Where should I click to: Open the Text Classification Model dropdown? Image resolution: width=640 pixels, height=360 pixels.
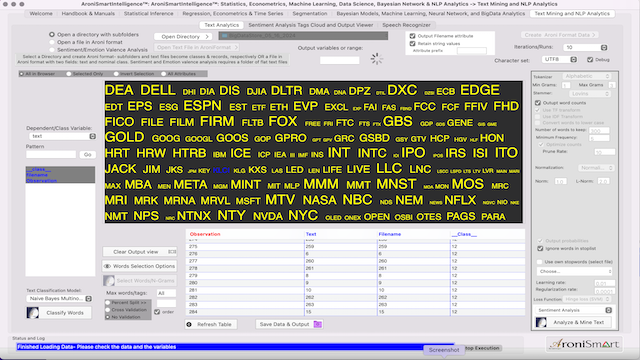point(59,298)
